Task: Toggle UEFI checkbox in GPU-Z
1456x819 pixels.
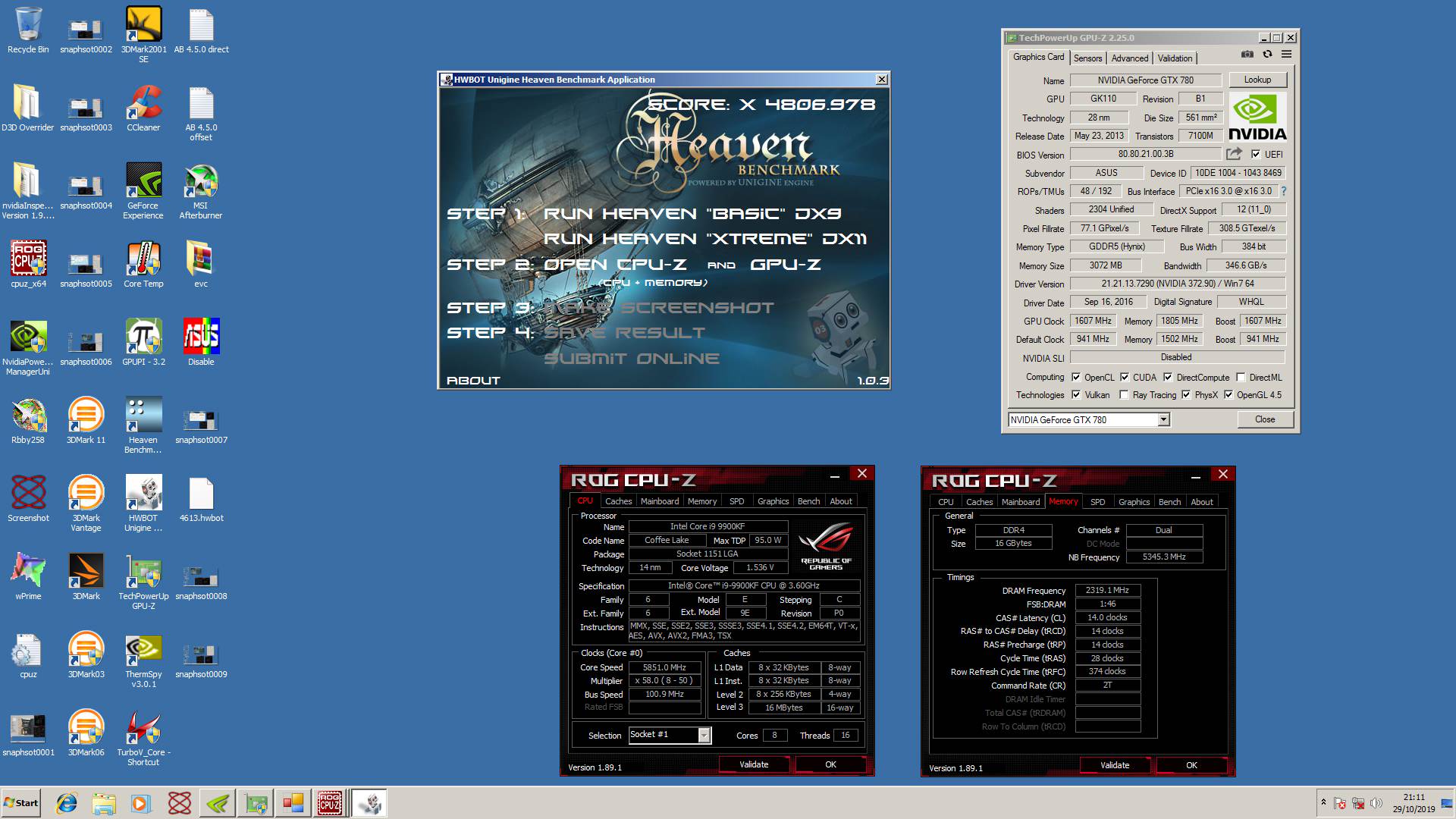Action: 1256,154
